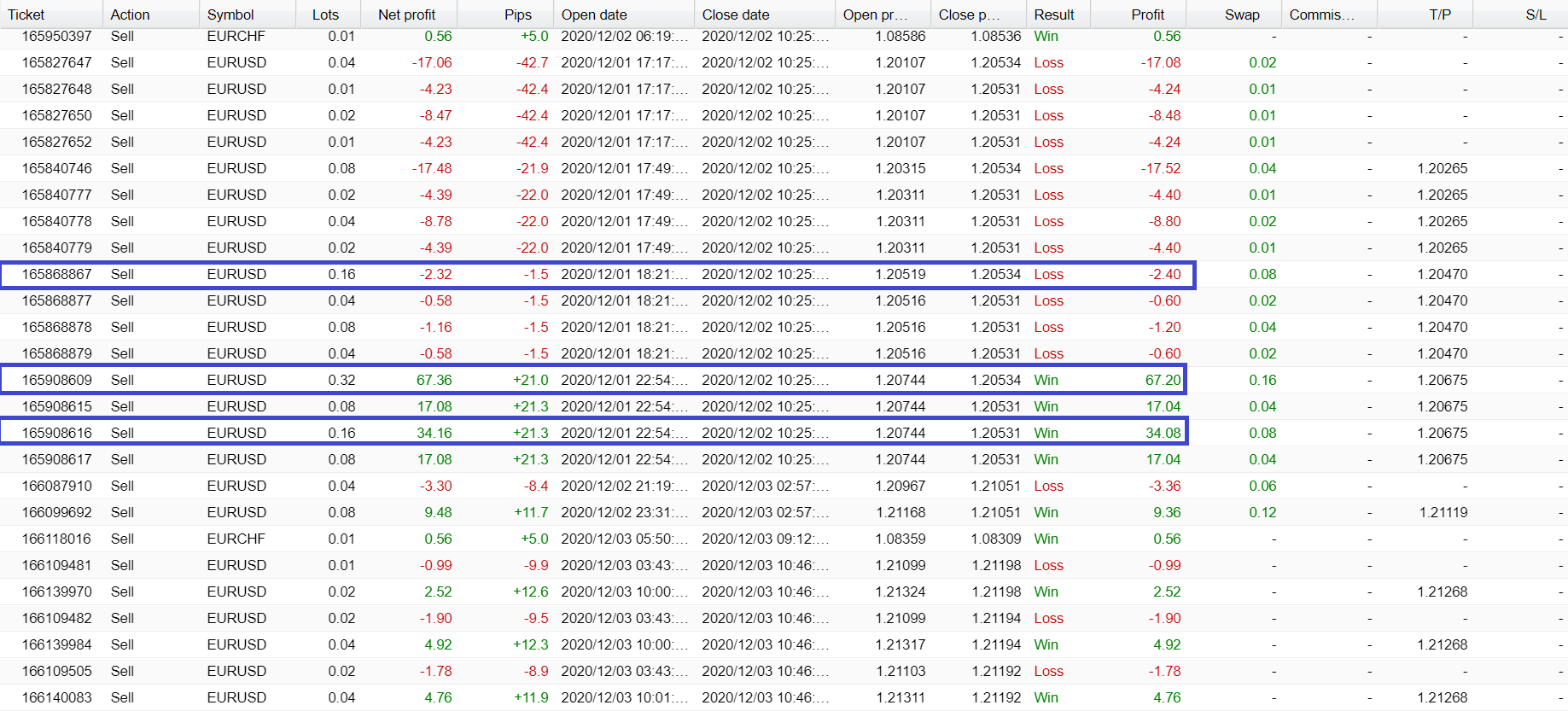Screen dimensions: 1568x711
Task: Select ticket 165908617
Action: tap(56, 459)
